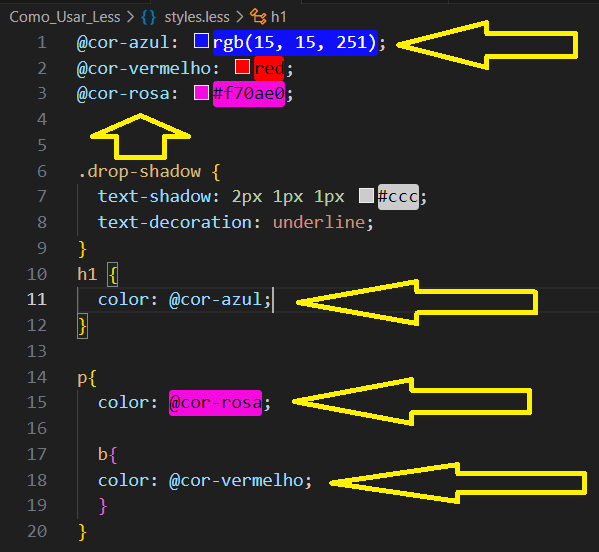Click the Less file braces icon in breadcrumb
Screen dimensions: 599x552
tap(149, 17)
